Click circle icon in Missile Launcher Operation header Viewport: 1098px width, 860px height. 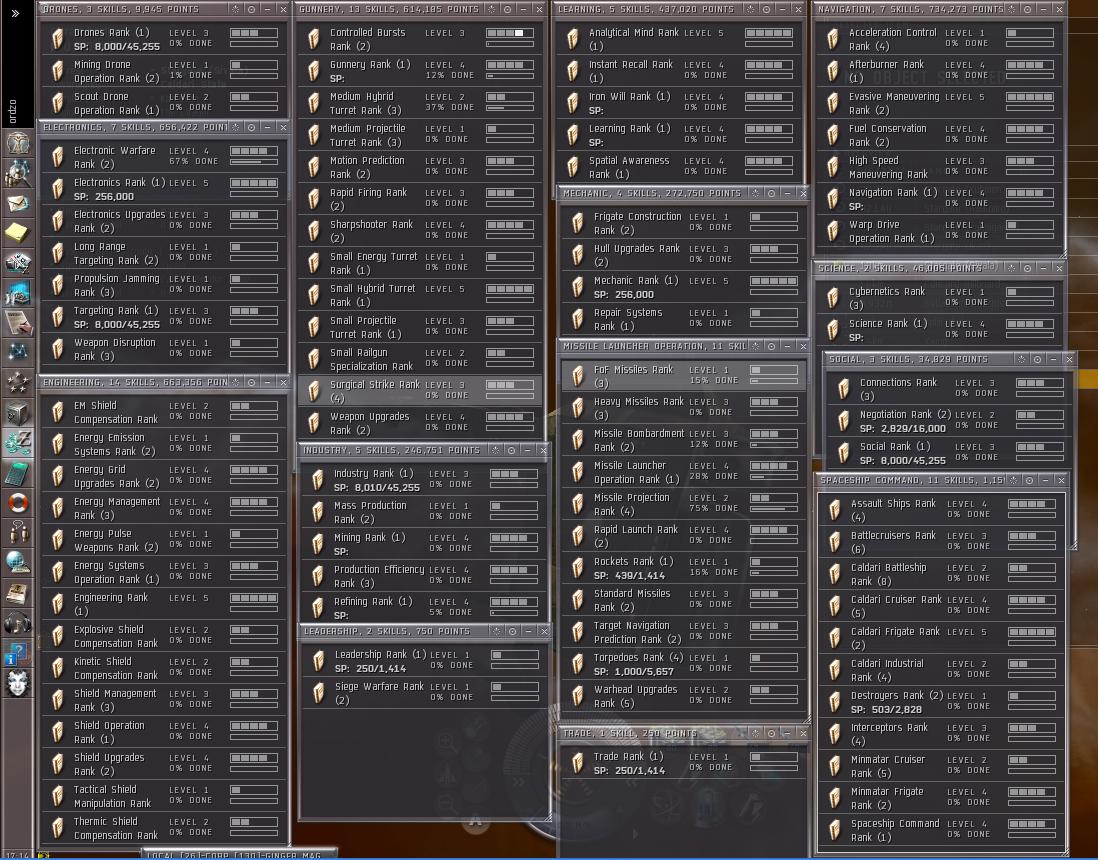click(x=771, y=346)
